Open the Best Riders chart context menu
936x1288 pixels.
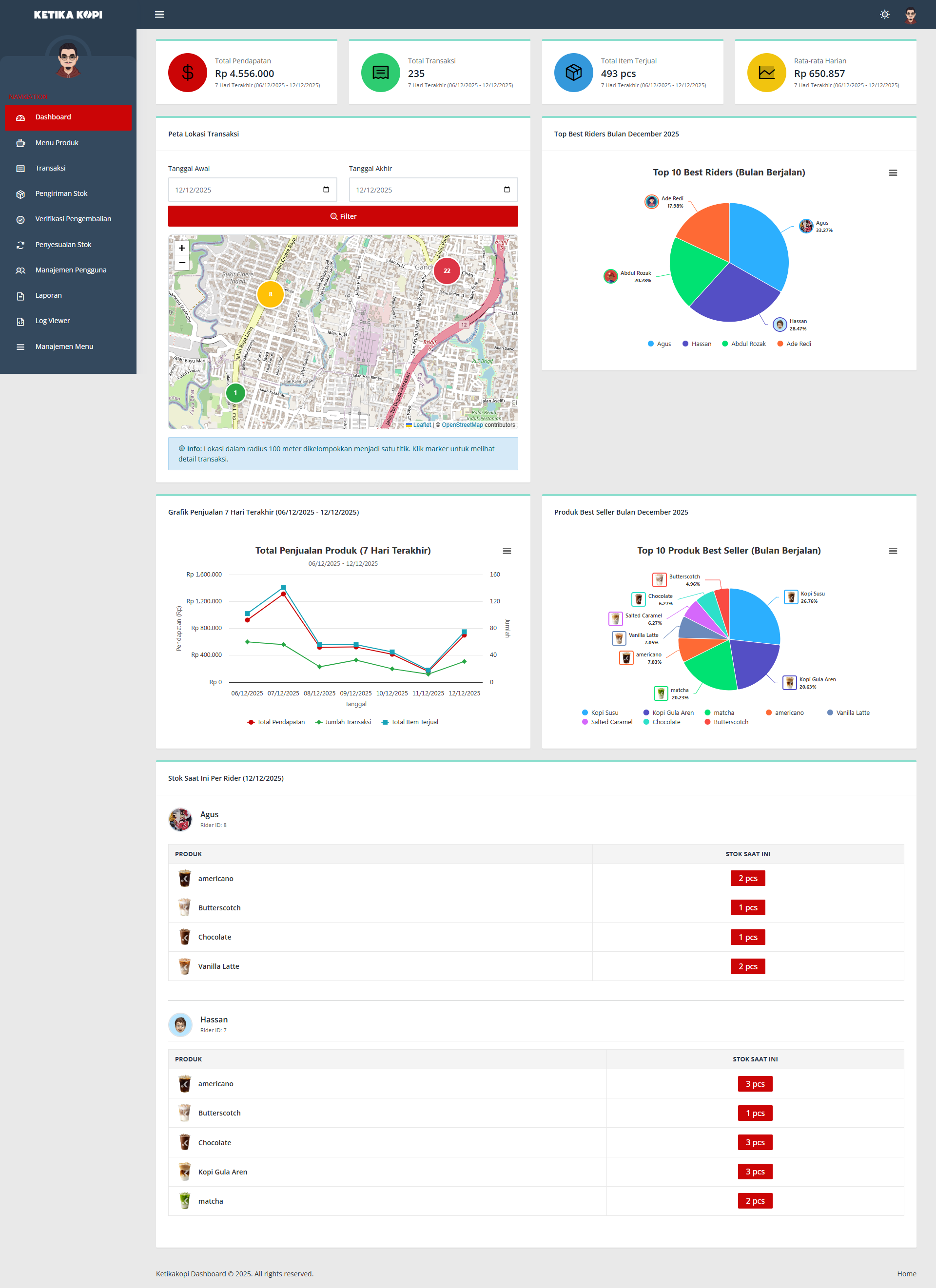pyautogui.click(x=892, y=173)
